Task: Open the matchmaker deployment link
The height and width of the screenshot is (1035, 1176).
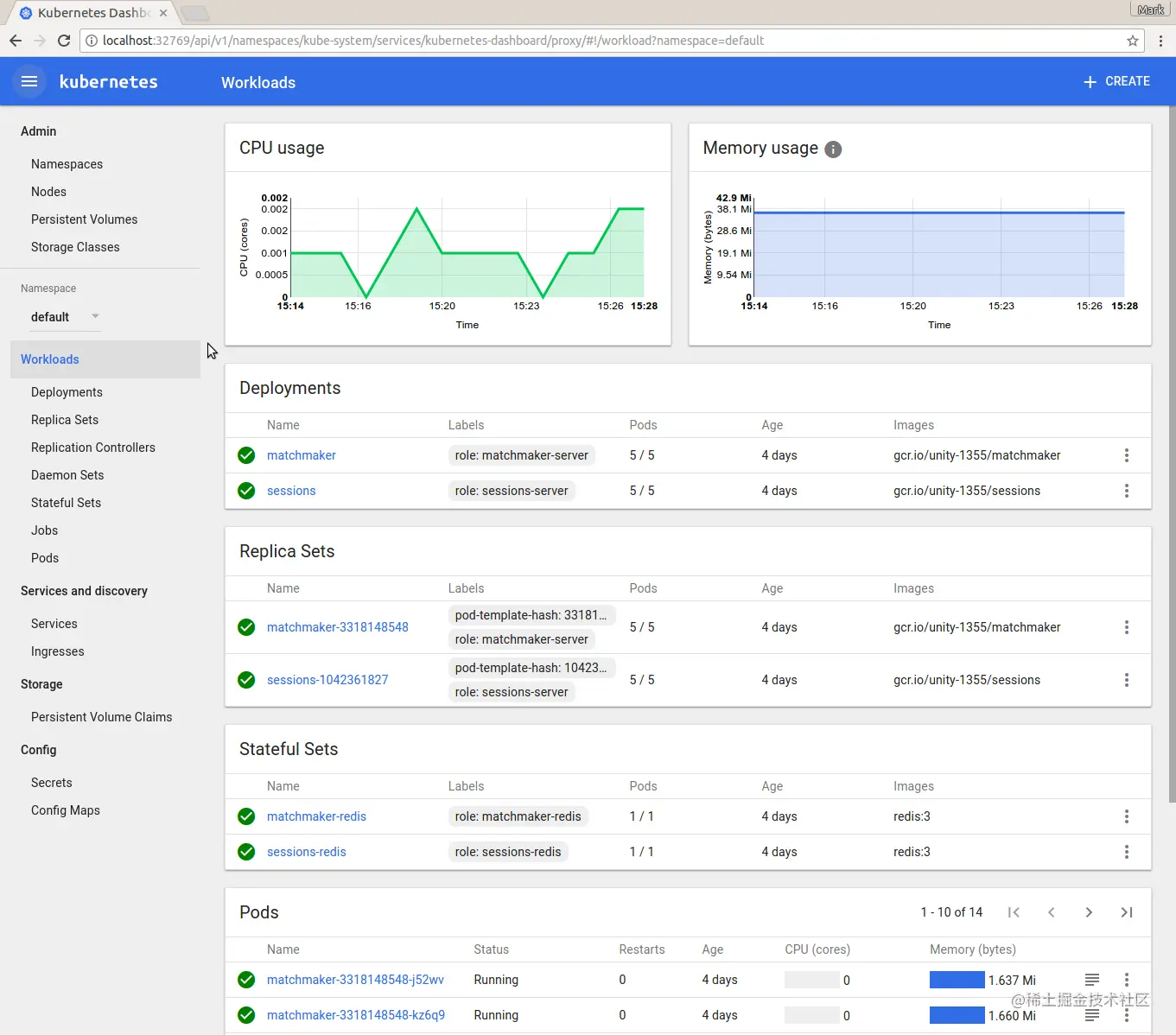Action: [x=301, y=455]
